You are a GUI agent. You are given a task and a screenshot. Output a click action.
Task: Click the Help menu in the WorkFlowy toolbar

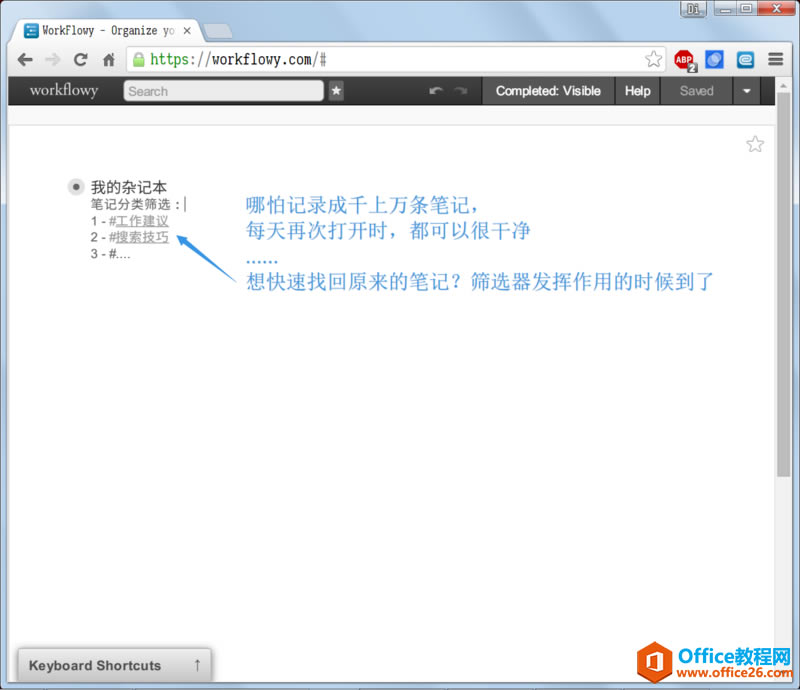(x=637, y=91)
